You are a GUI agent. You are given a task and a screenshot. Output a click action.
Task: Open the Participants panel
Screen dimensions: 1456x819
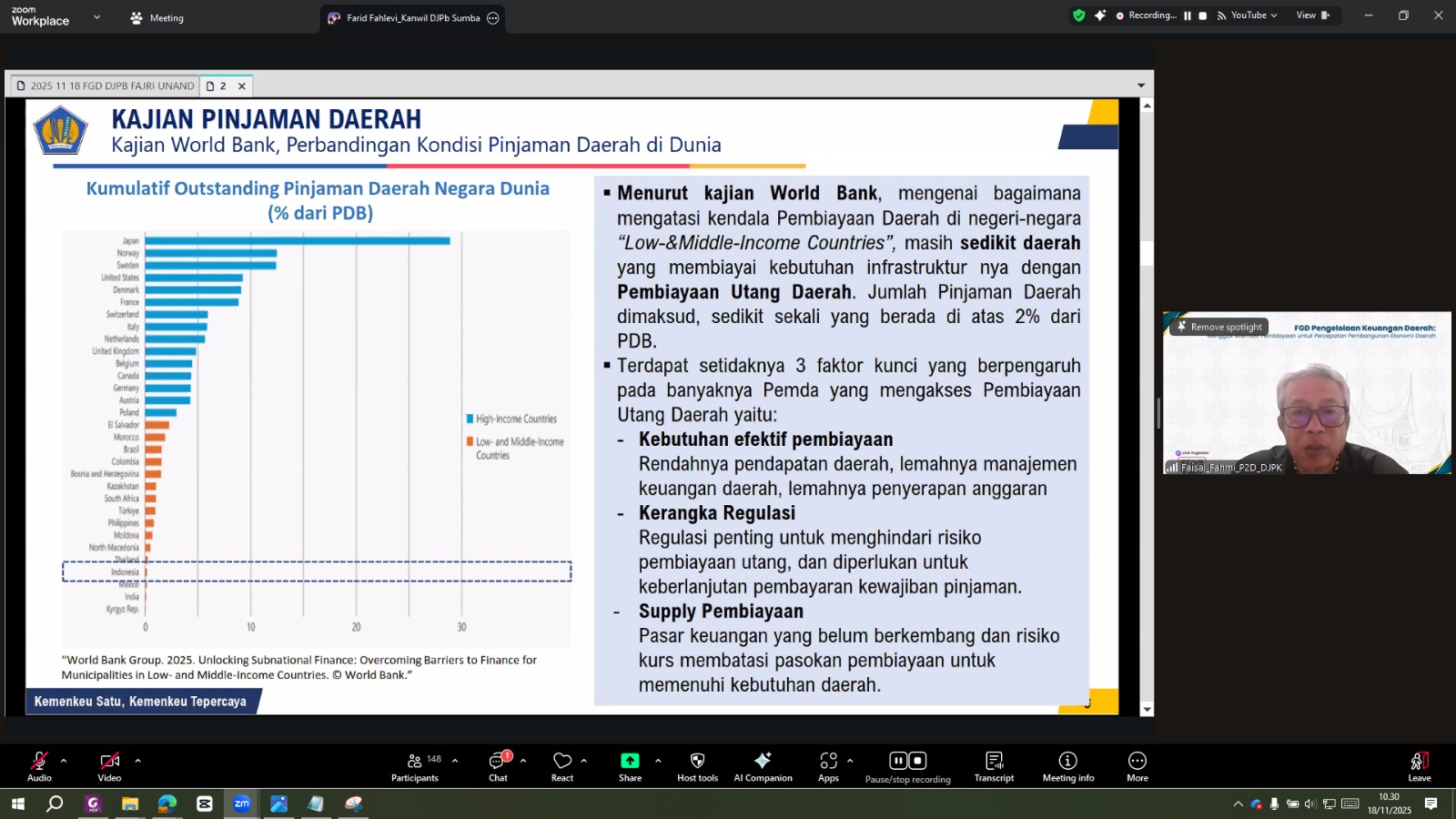(x=415, y=766)
